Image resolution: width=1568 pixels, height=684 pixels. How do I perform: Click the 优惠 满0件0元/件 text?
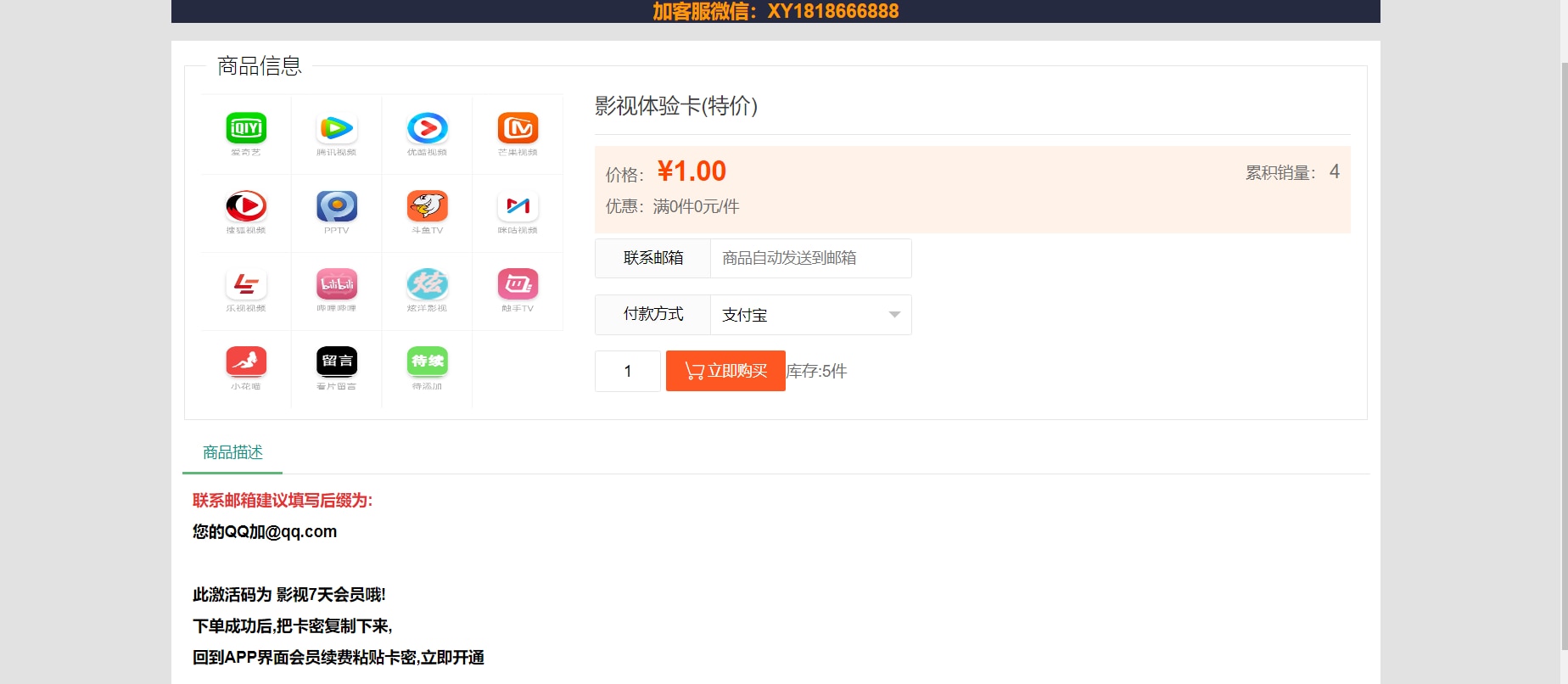(672, 206)
